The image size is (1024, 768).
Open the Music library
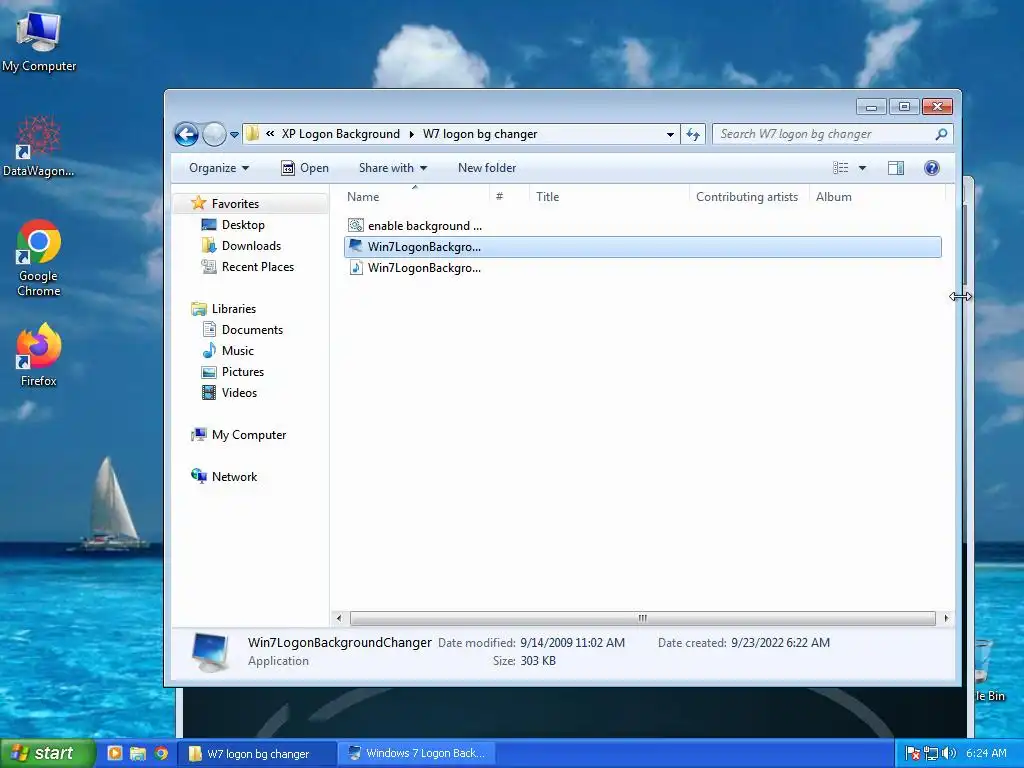[x=238, y=351]
